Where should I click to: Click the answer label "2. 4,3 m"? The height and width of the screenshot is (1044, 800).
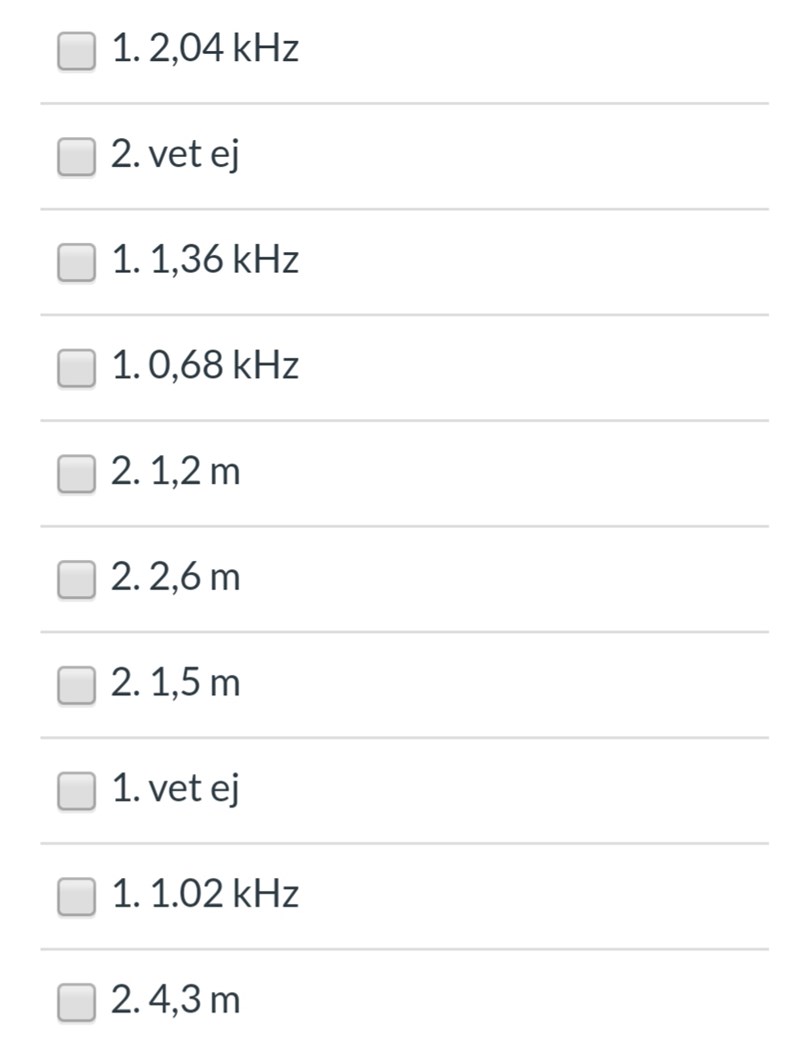176,1001
